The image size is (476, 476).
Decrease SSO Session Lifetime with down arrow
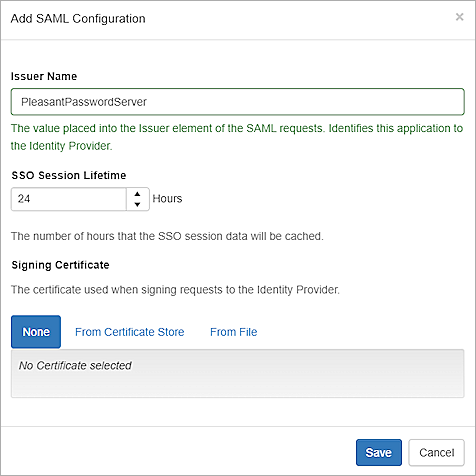pyautogui.click(x=137, y=204)
